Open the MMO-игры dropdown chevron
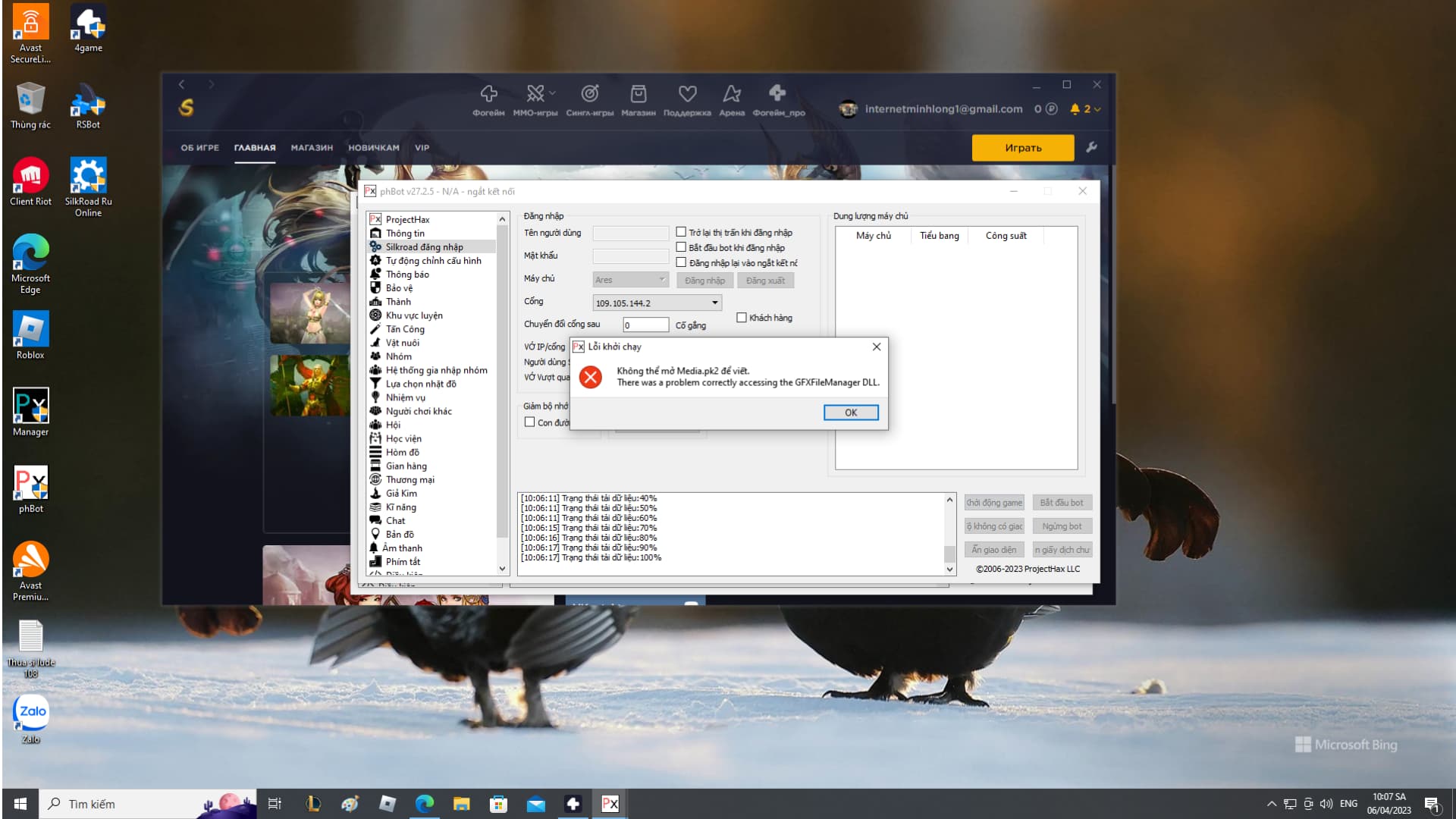This screenshot has width=1456, height=819. tap(553, 93)
